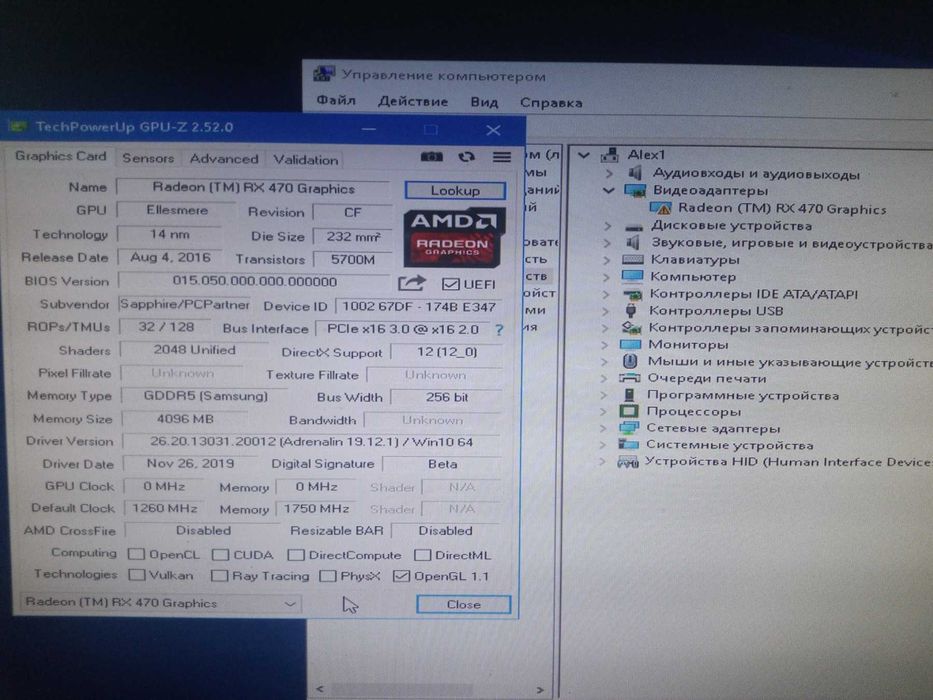
Task: Click the Дисковые устройства drive icon
Action: click(x=634, y=226)
